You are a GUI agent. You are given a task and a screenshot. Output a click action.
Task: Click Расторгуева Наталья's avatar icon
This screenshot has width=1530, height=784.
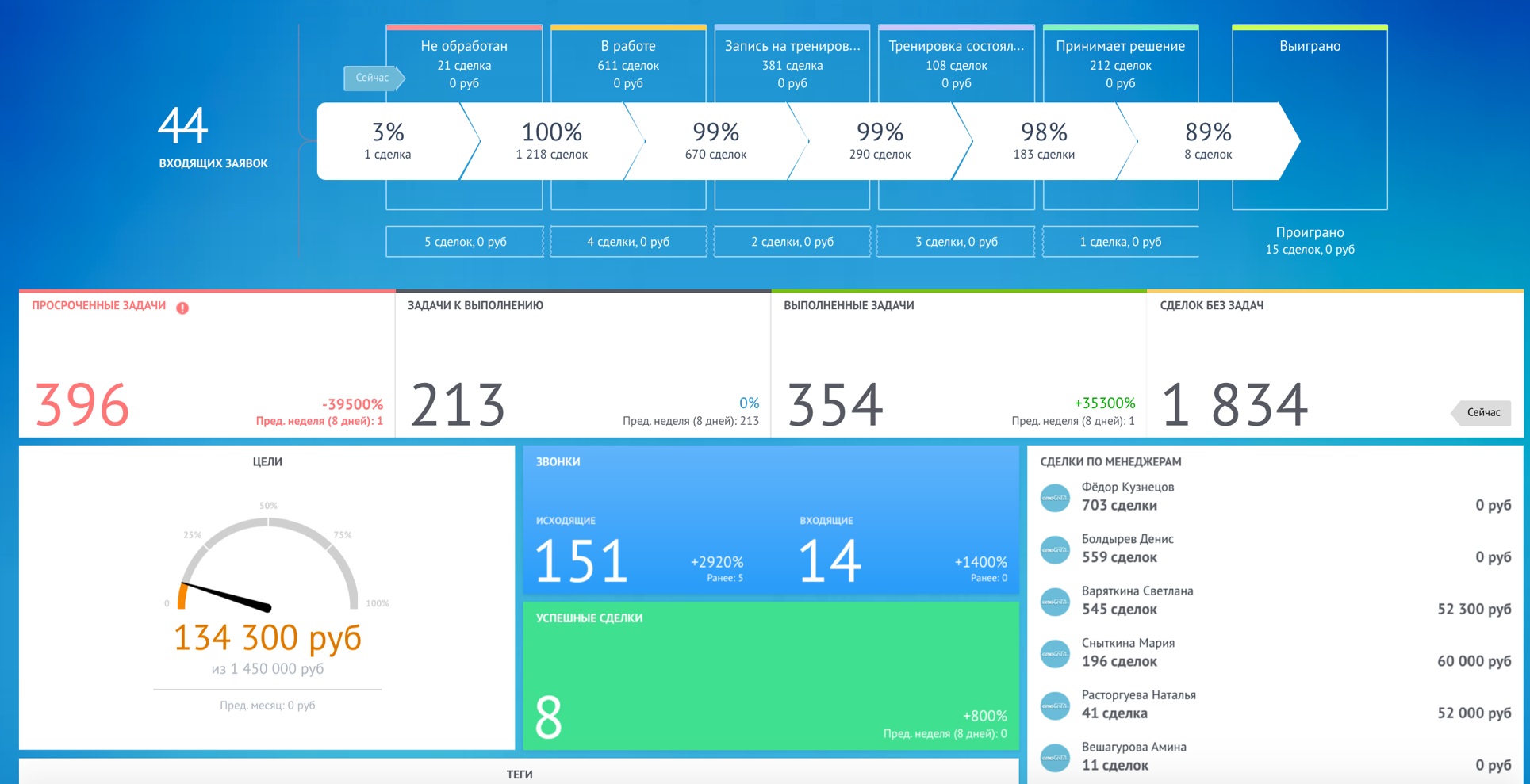point(1055,706)
